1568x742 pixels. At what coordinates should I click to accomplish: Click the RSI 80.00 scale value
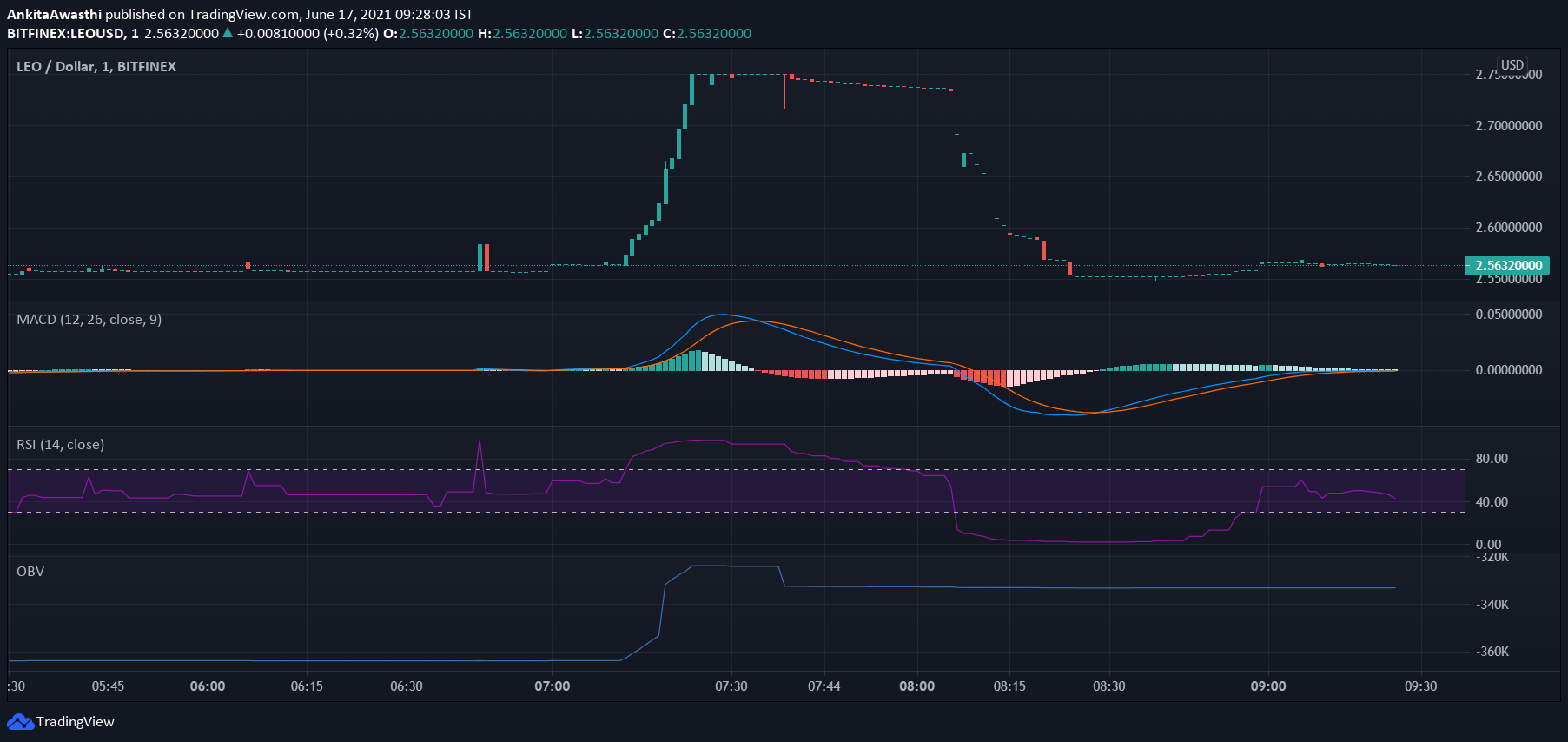1492,459
